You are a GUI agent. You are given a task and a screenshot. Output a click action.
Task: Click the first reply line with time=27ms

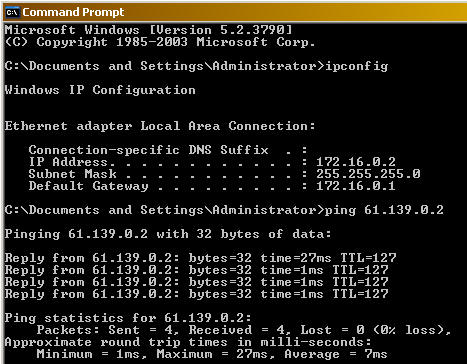200,258
